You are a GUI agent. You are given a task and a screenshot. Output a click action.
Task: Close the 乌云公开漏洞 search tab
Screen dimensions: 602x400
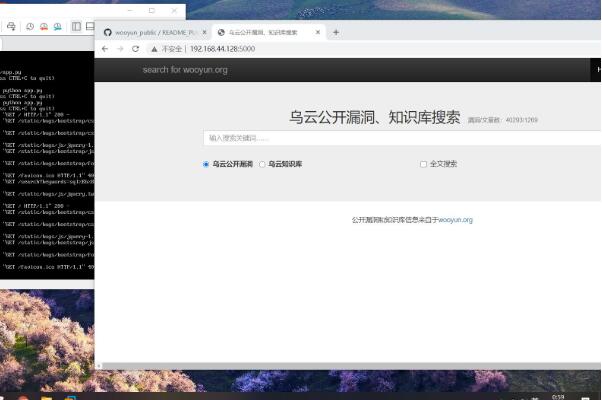pyautogui.click(x=318, y=32)
